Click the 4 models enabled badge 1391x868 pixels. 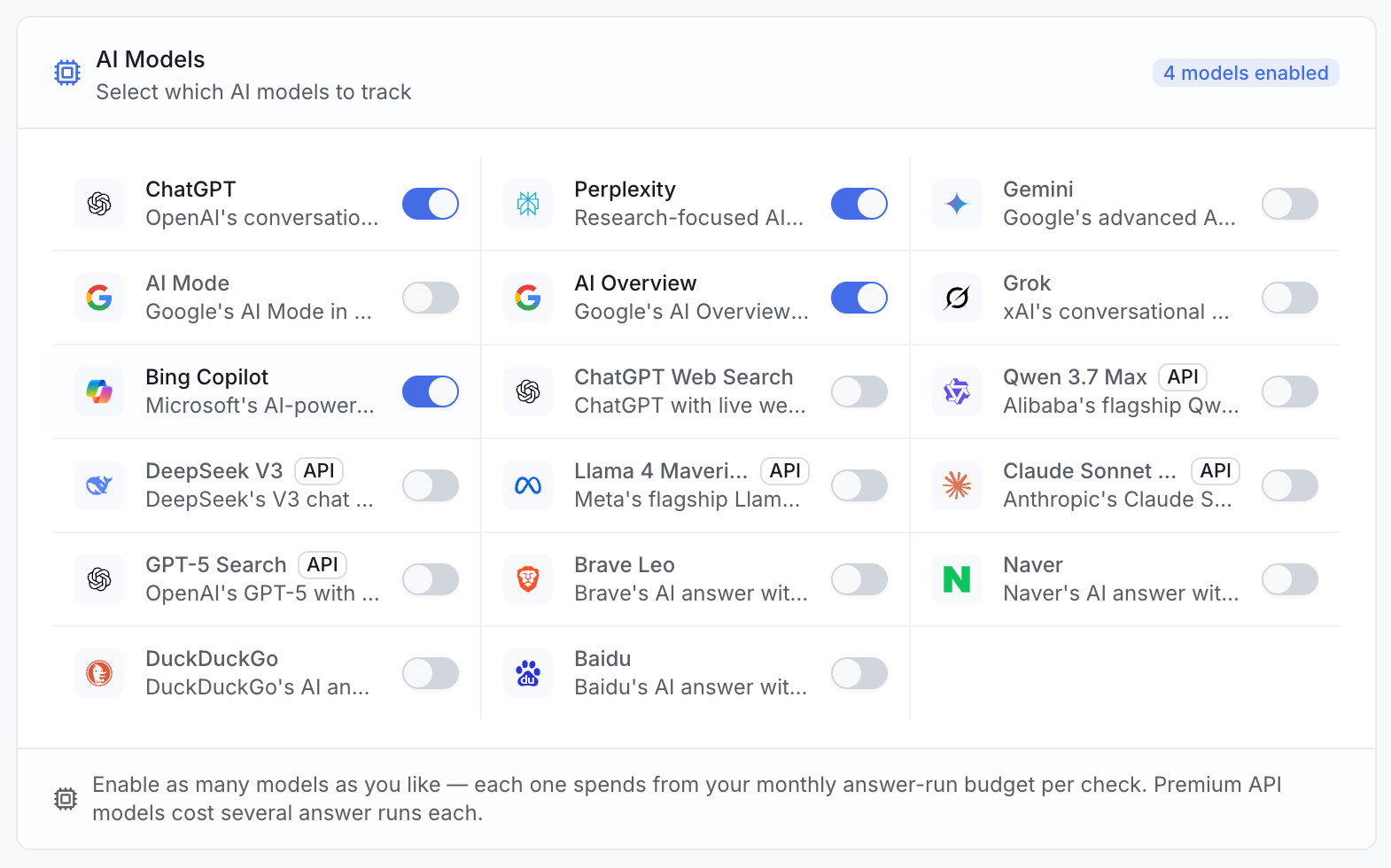point(1246,73)
